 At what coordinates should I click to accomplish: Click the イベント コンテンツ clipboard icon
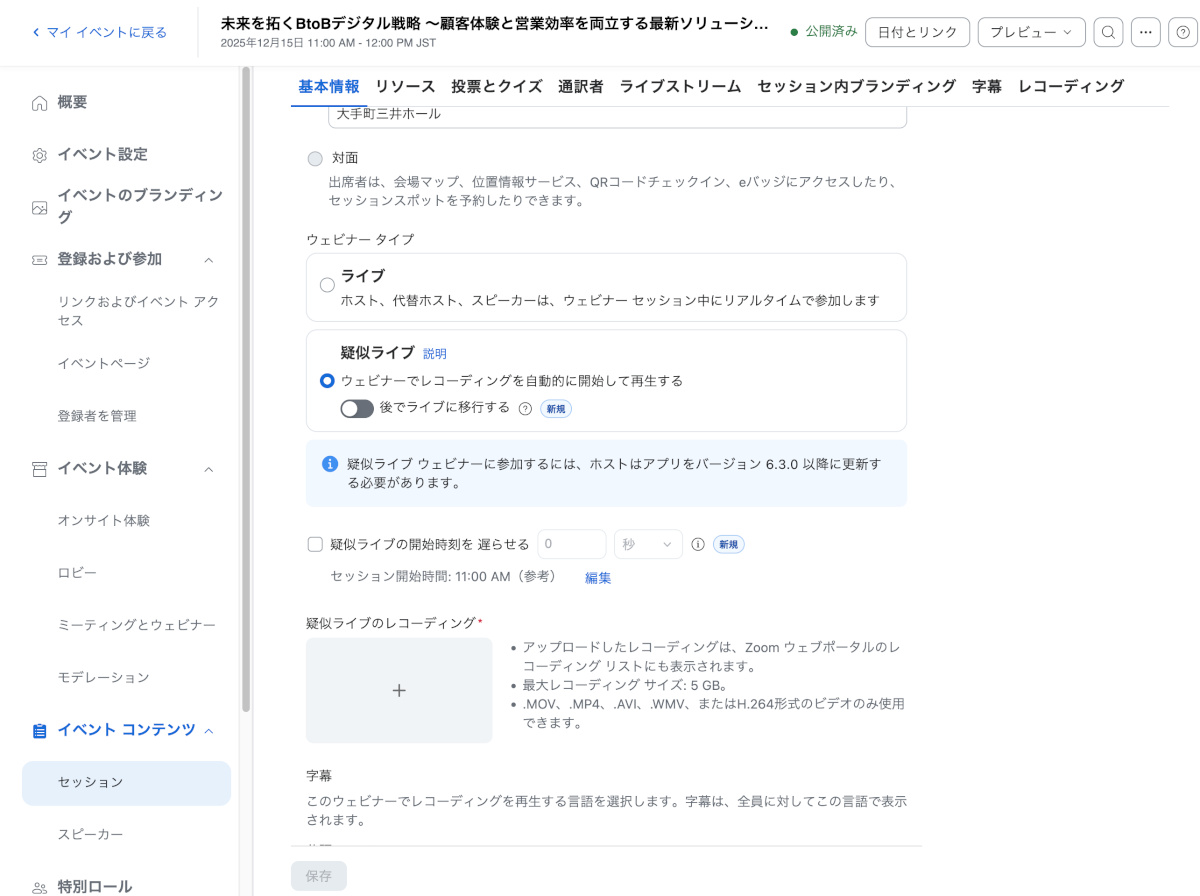tap(39, 731)
